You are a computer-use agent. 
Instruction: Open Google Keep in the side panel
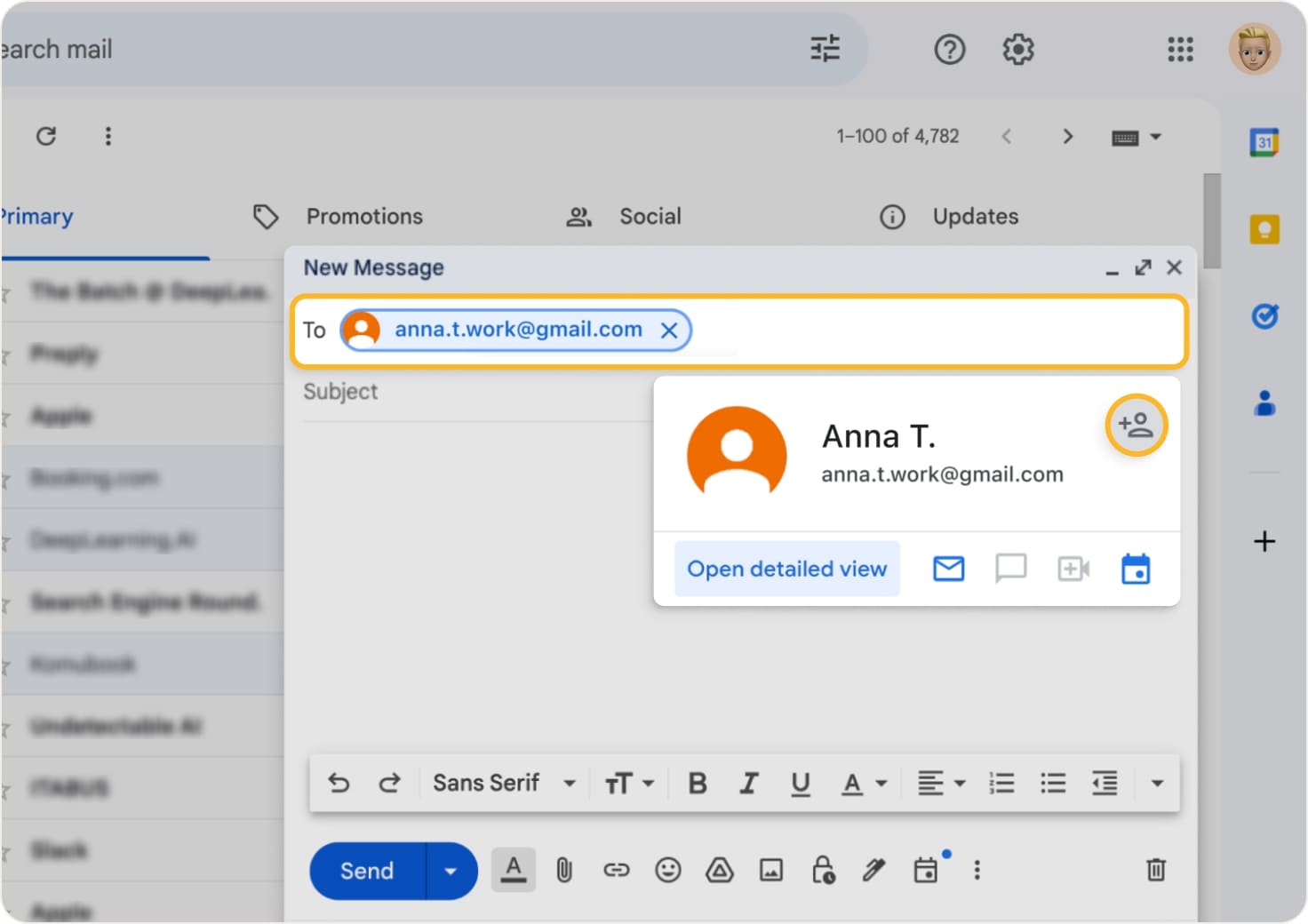(x=1264, y=228)
